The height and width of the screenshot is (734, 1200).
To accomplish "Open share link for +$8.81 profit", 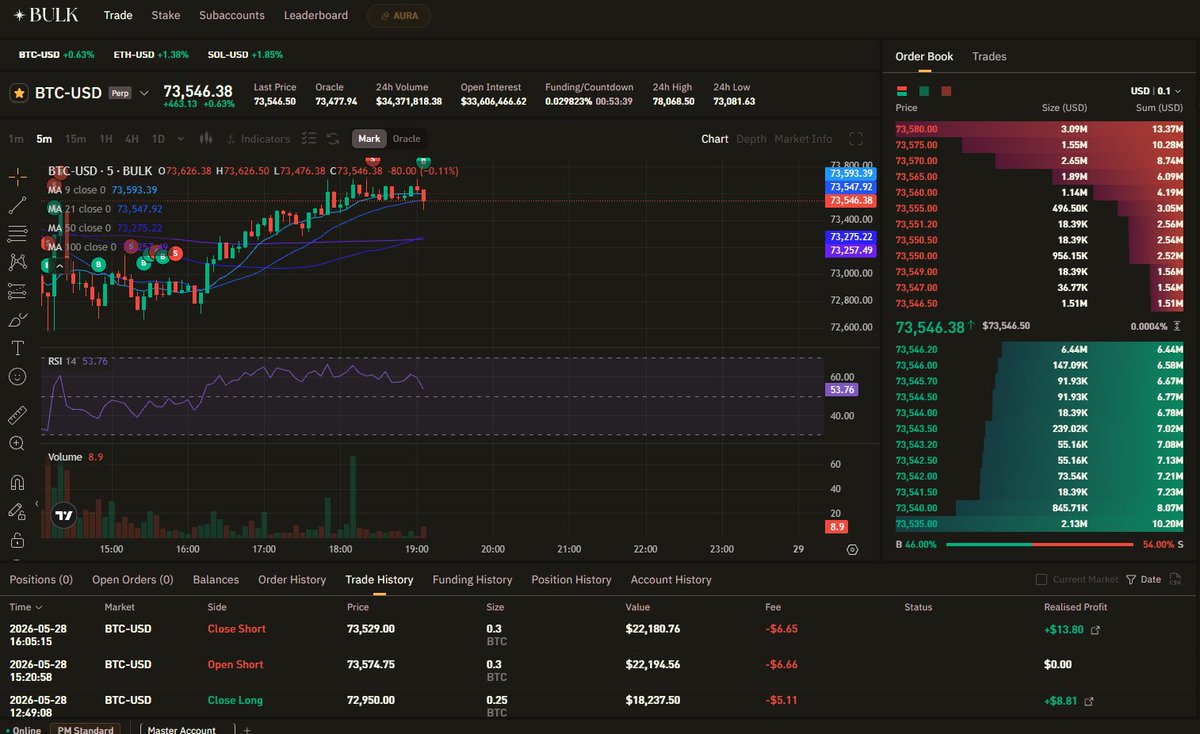I will (1089, 701).
